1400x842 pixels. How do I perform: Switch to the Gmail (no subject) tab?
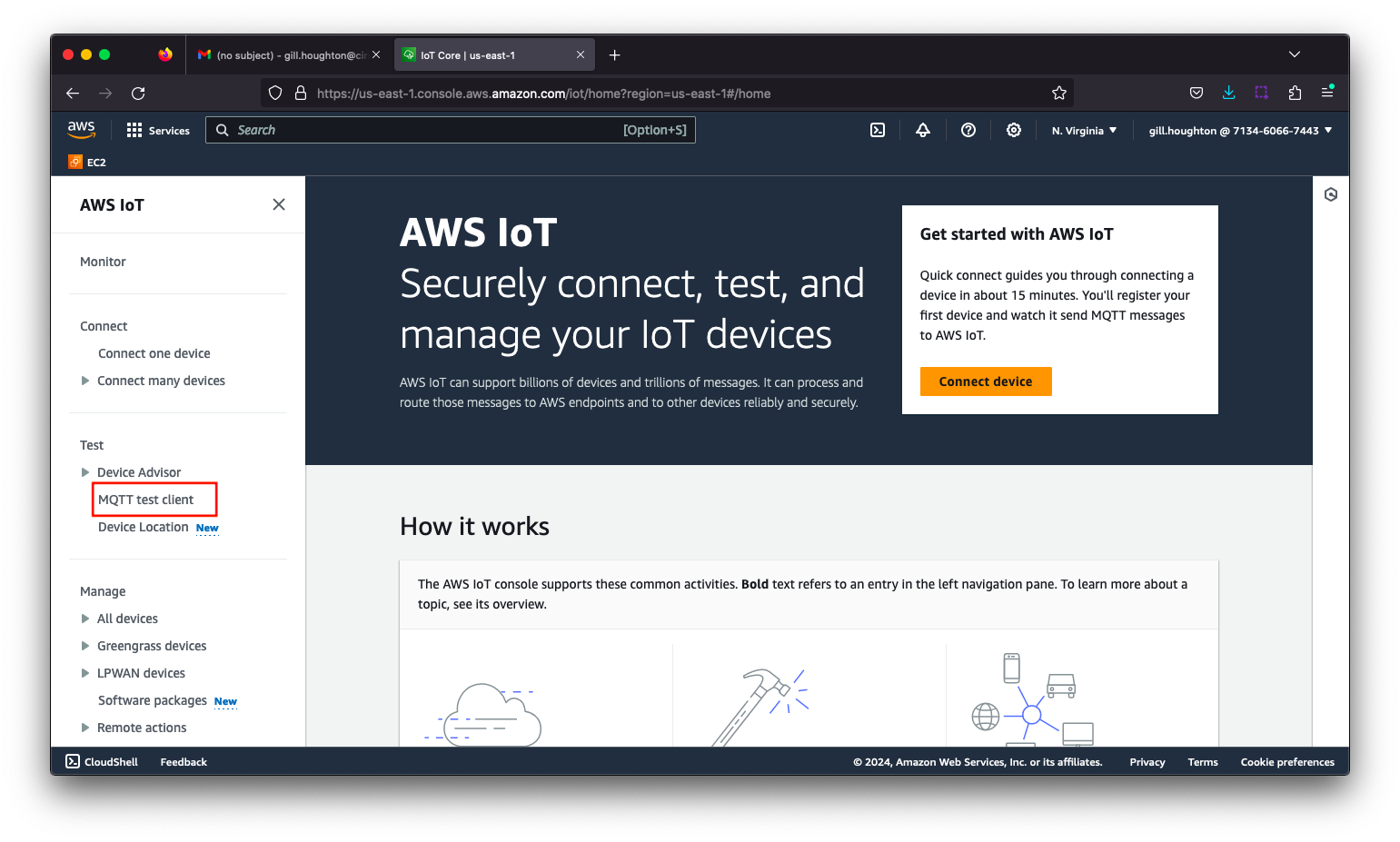[x=282, y=54]
